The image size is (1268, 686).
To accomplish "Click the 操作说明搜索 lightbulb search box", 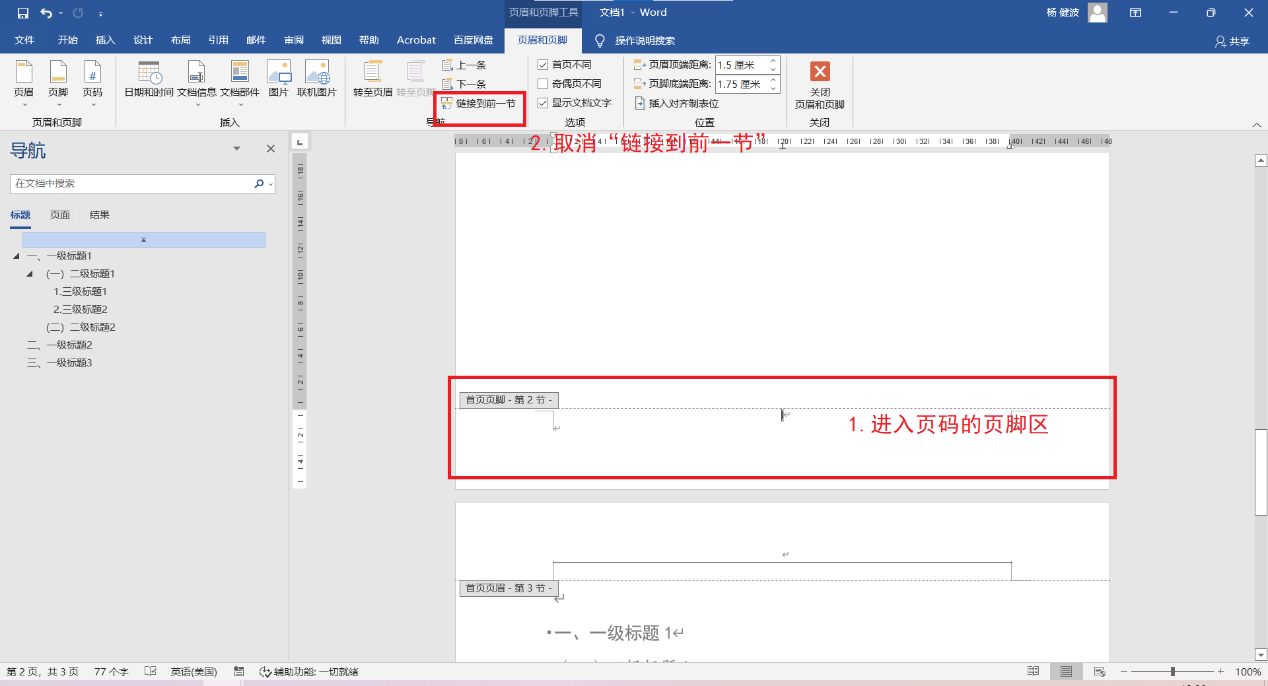I will pyautogui.click(x=635, y=41).
